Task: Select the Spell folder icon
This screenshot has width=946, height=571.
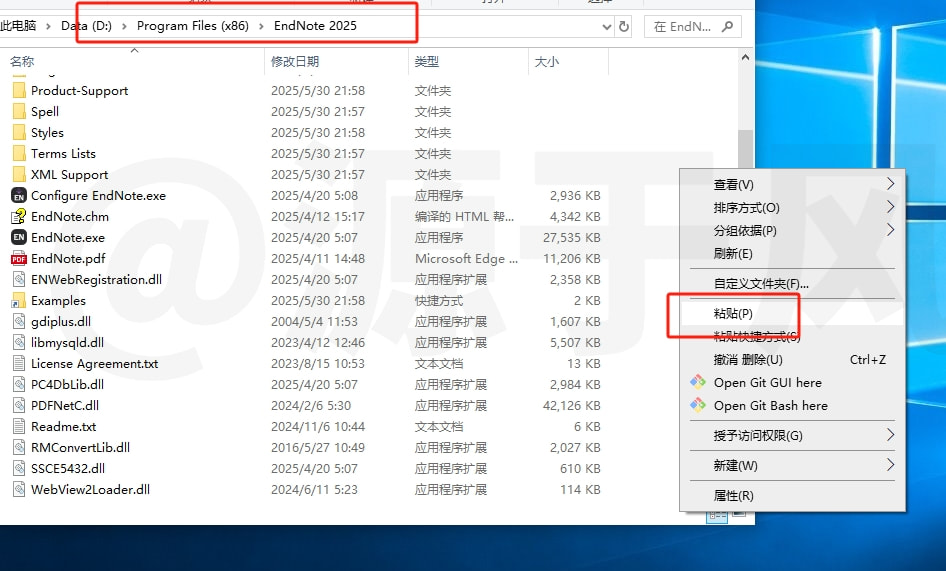Action: [x=19, y=112]
